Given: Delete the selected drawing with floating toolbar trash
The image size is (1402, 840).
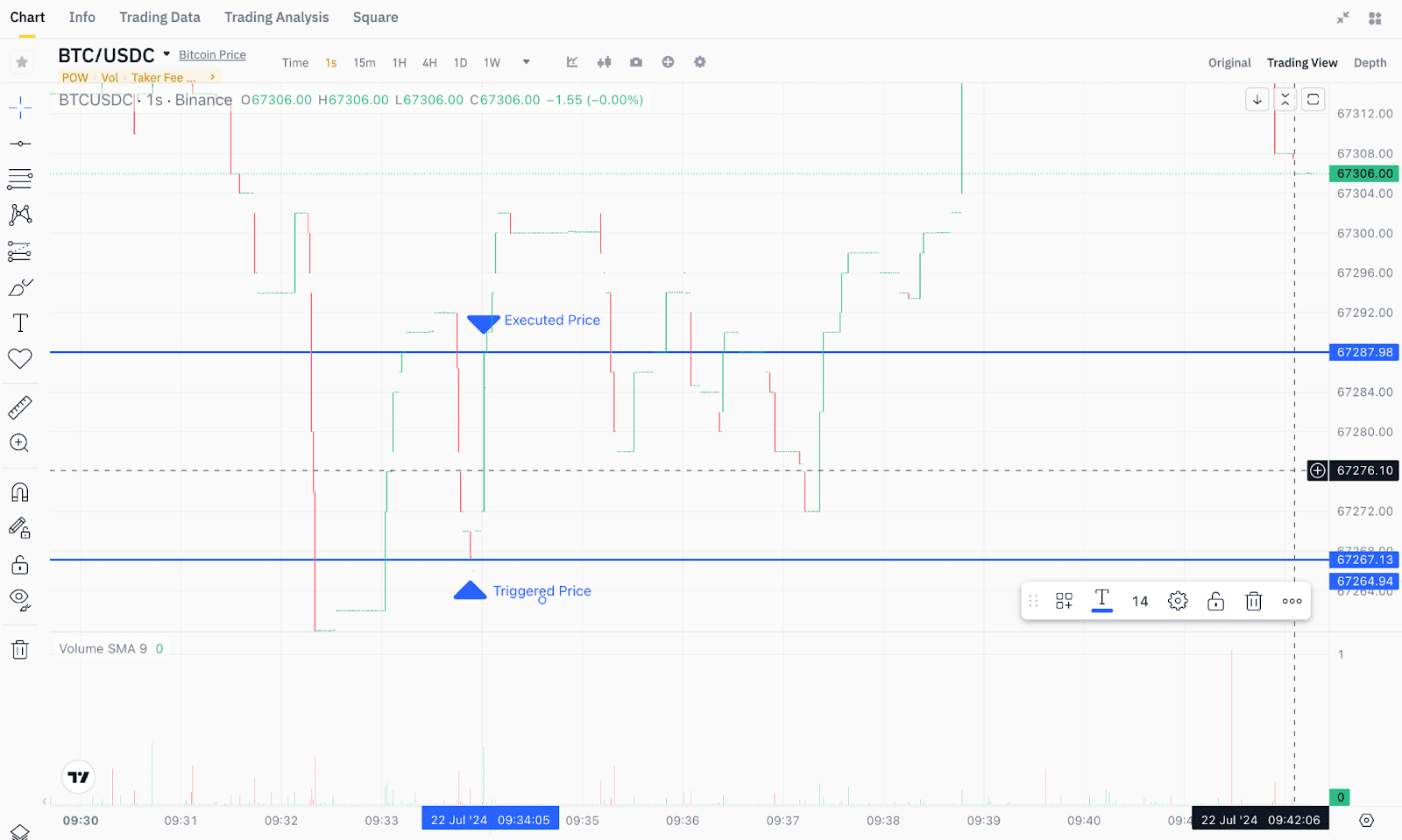Looking at the screenshot, I should [x=1254, y=601].
